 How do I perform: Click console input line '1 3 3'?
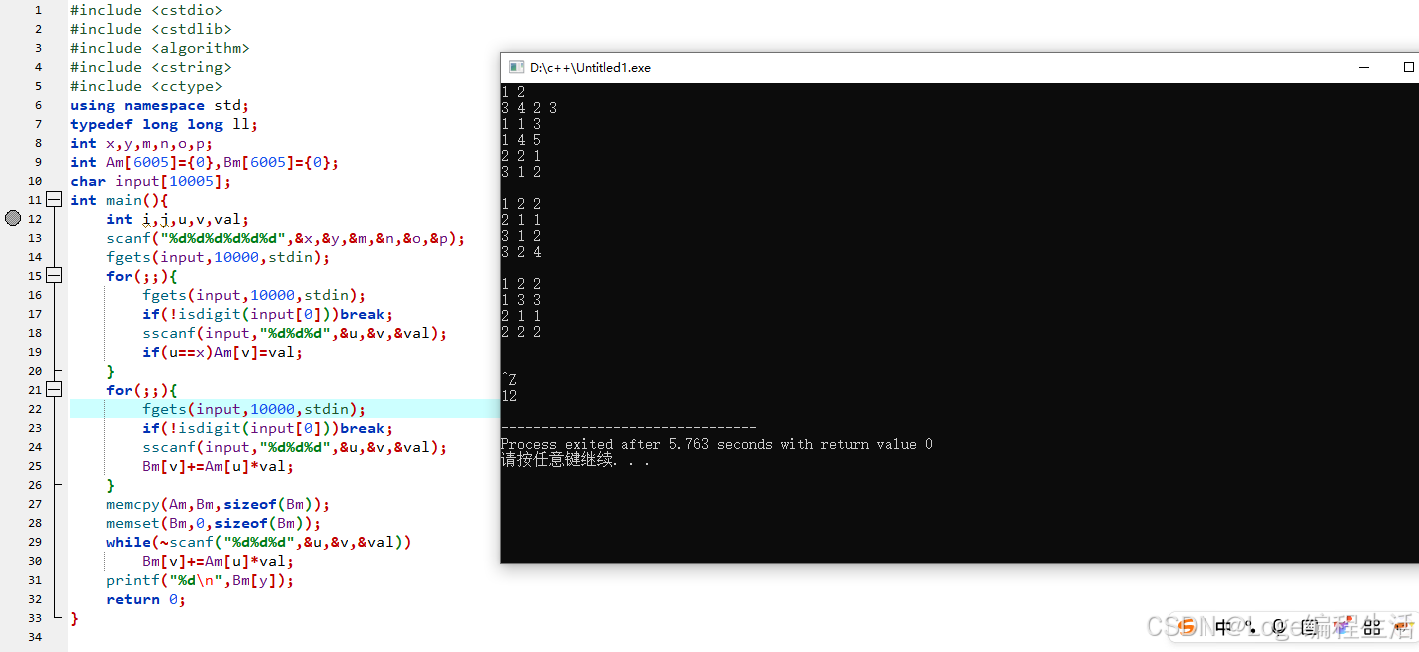[x=521, y=300]
